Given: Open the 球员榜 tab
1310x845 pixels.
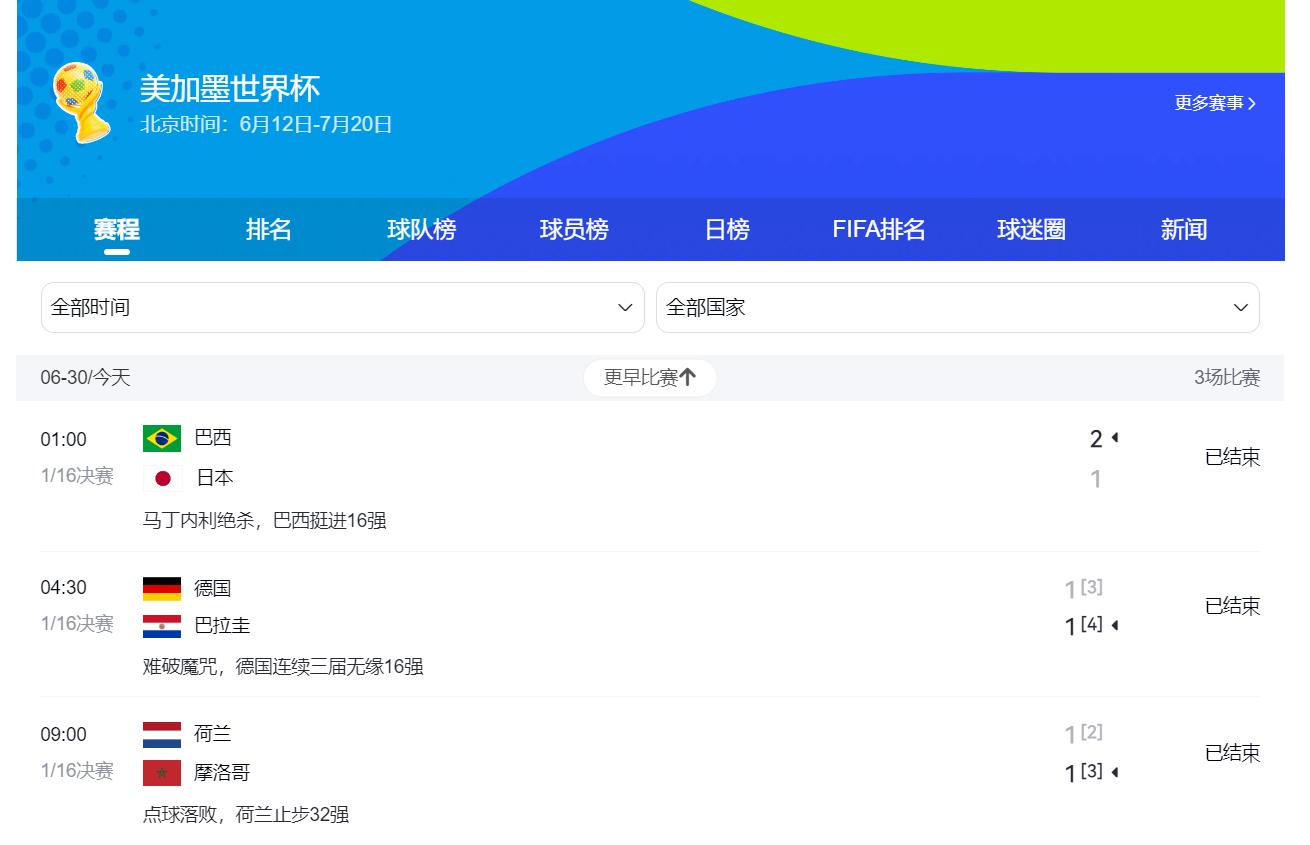Looking at the screenshot, I should click(x=574, y=230).
